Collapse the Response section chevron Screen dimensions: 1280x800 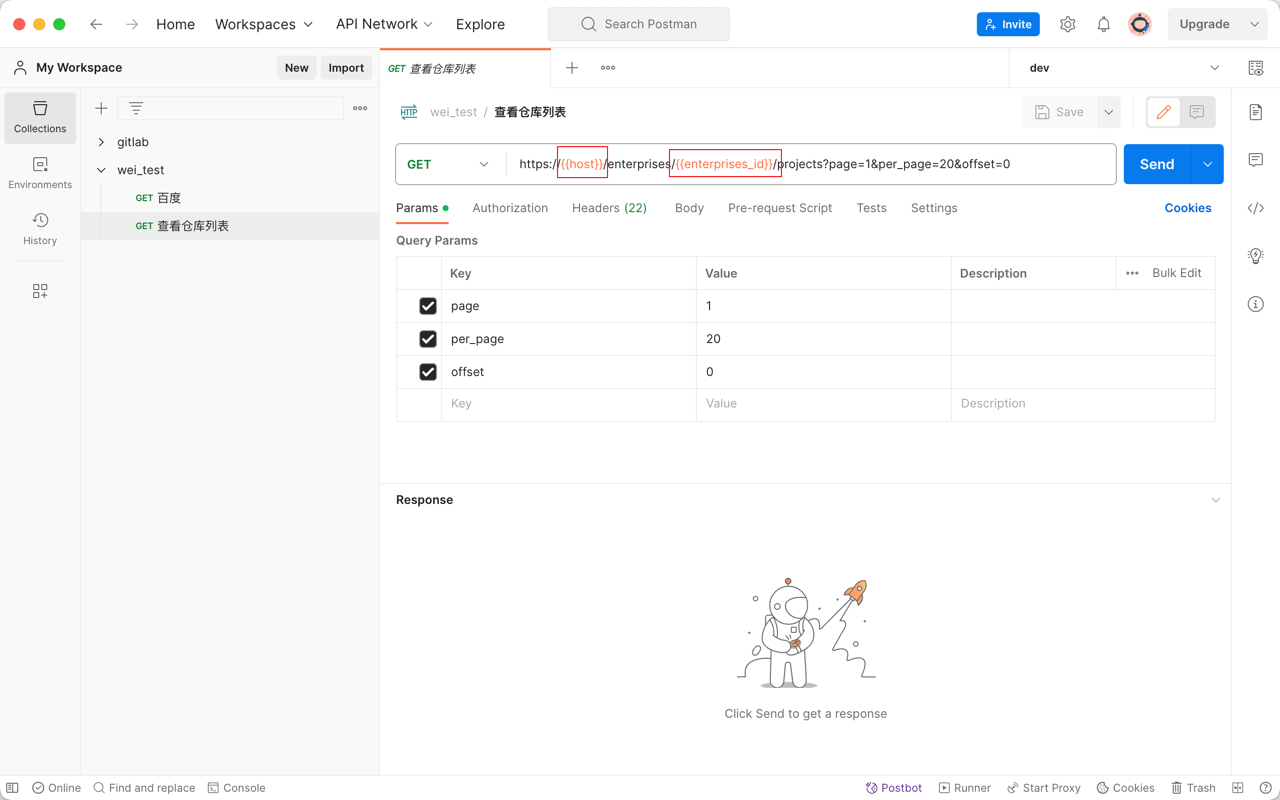[x=1215, y=500]
